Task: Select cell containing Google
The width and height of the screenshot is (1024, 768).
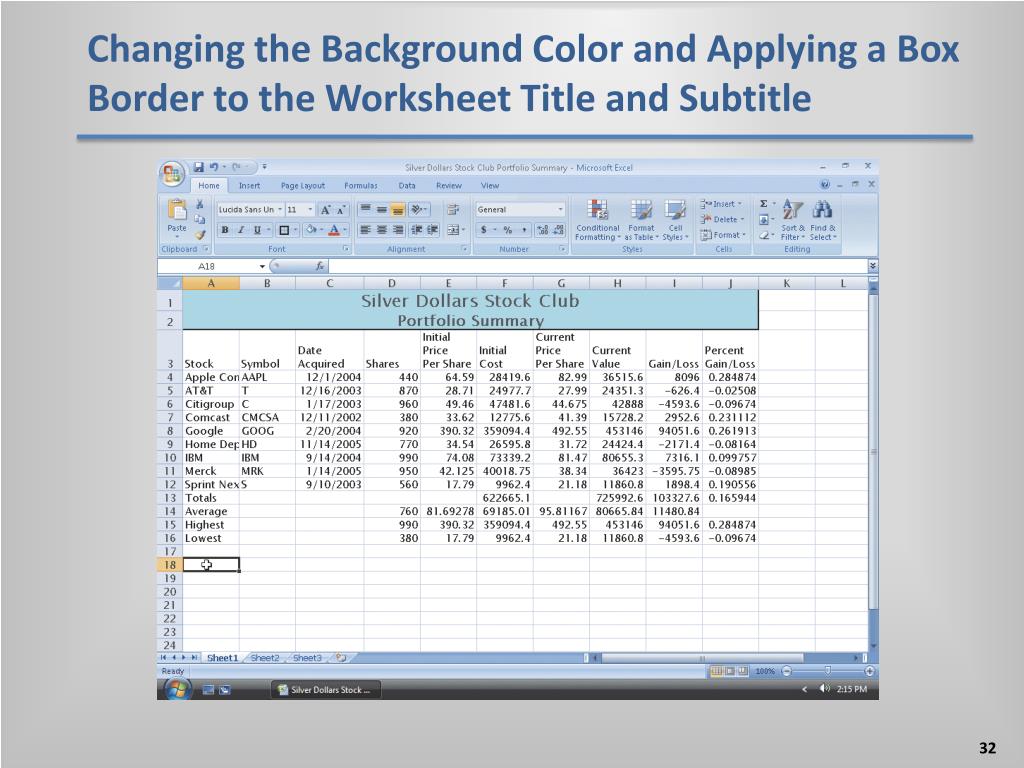Action: 211,431
